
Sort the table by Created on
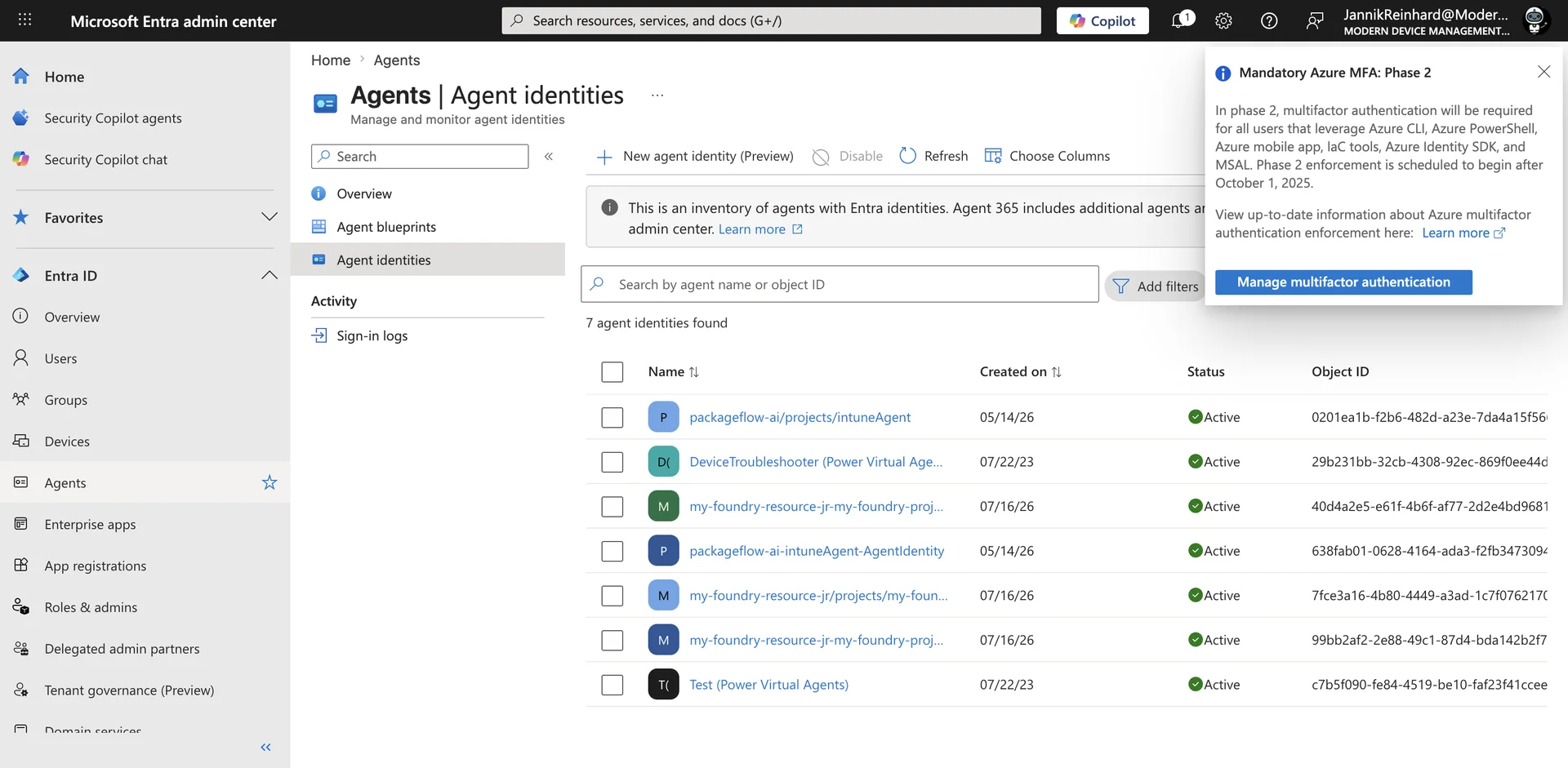point(1020,372)
